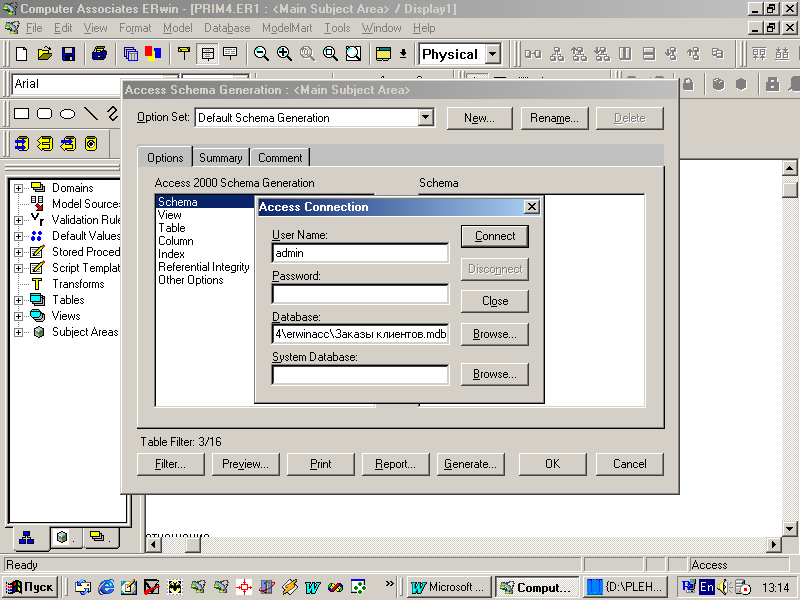Screen dimensions: 800x600
Task: Click the diagram vertical scrollbar down arrow
Action: (789, 529)
